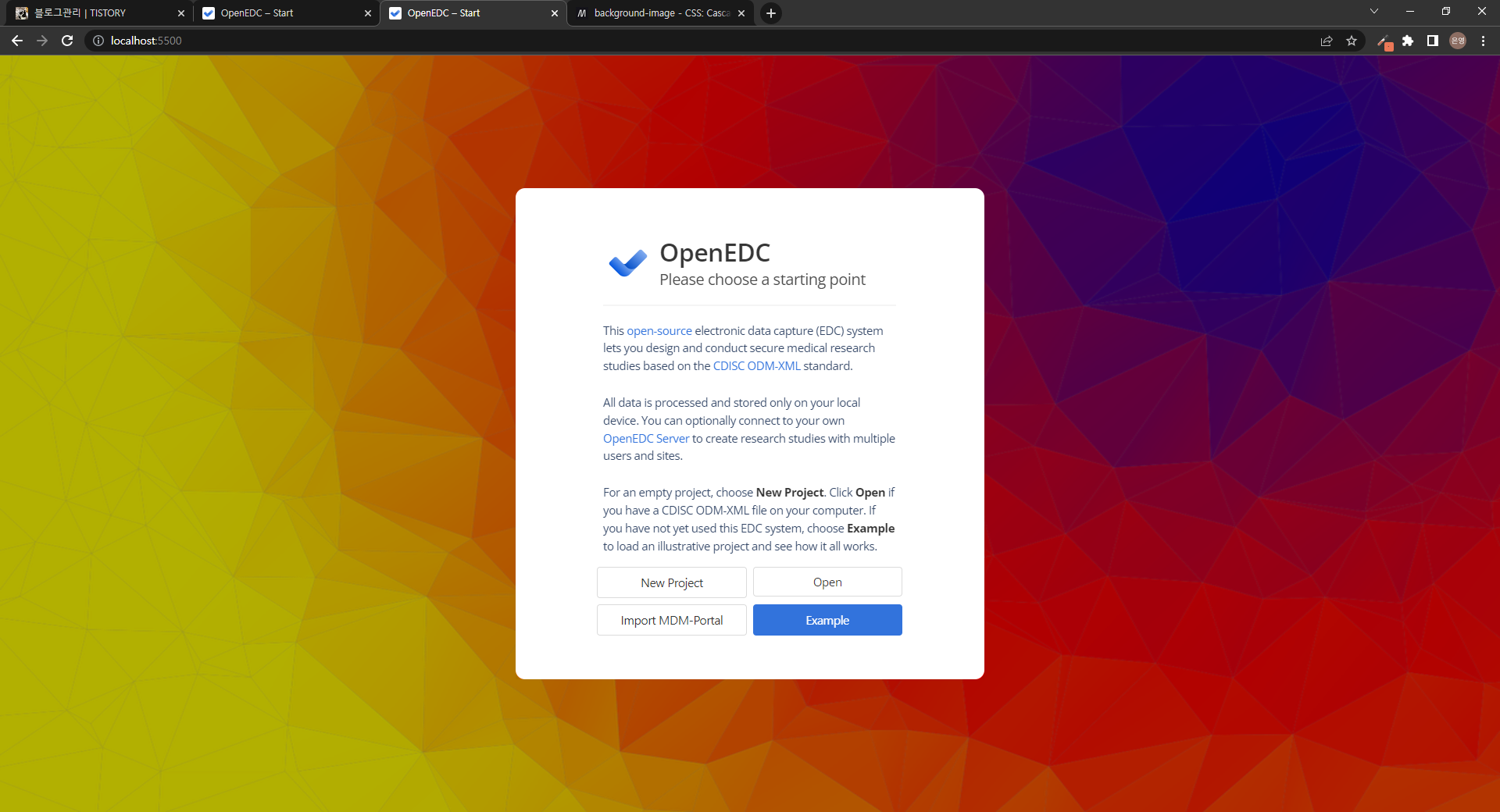Switch to the first OpenEDC – Start tab
Image resolution: width=1500 pixels, height=812 pixels.
pyautogui.click(x=284, y=13)
